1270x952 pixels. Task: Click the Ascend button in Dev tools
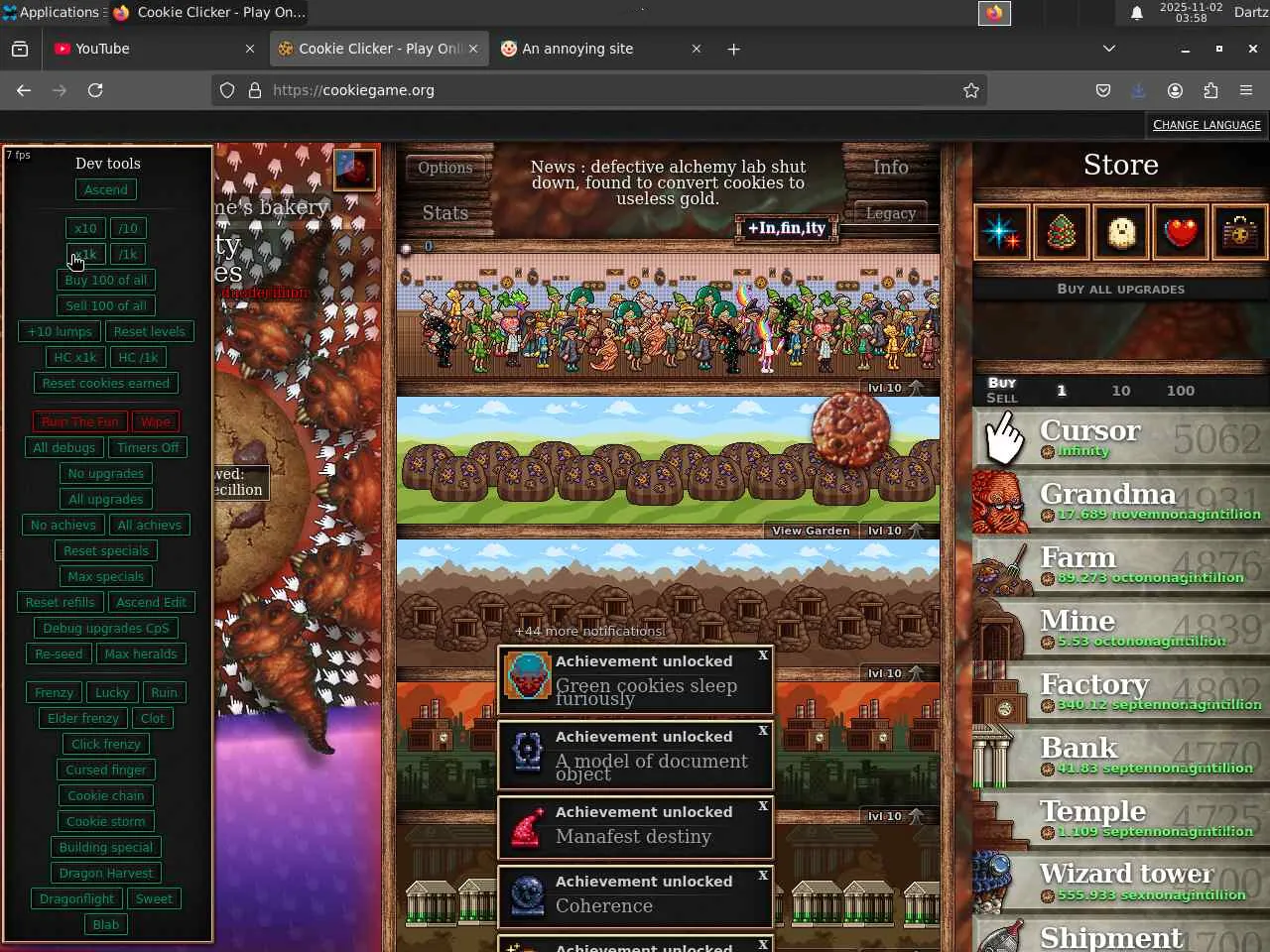(x=106, y=189)
